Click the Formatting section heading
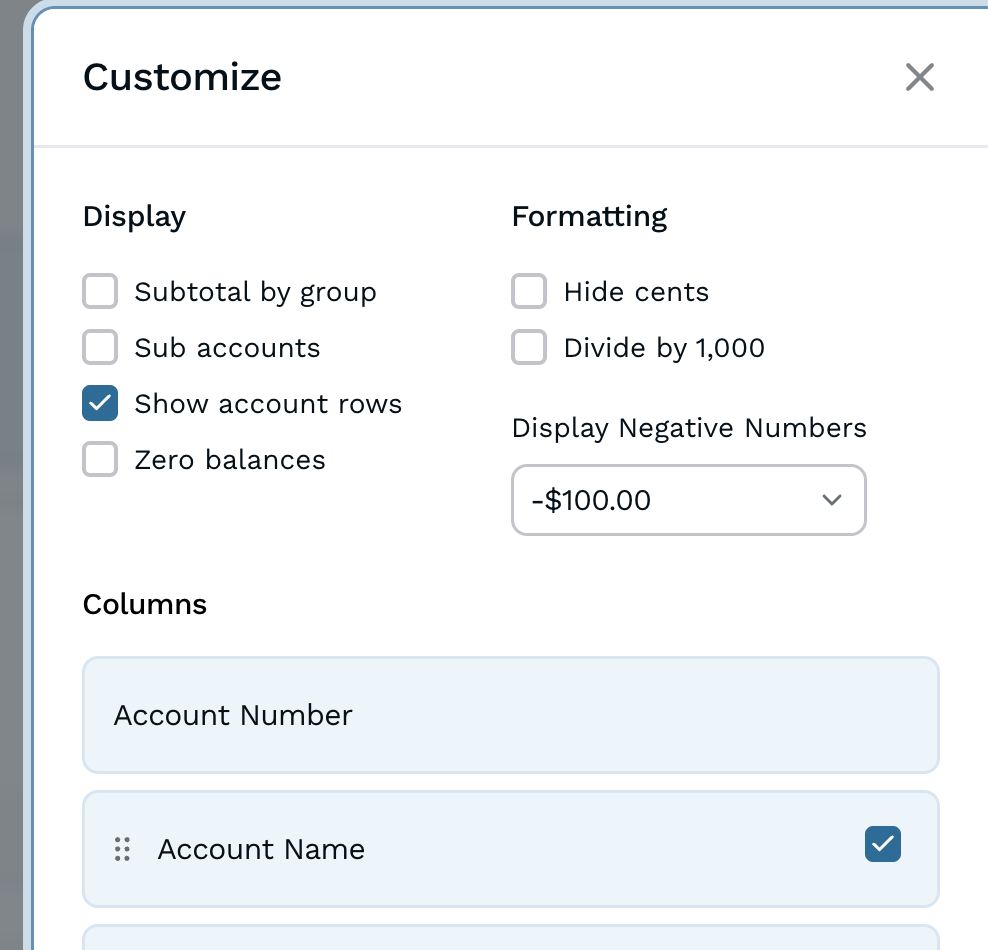 pos(589,216)
